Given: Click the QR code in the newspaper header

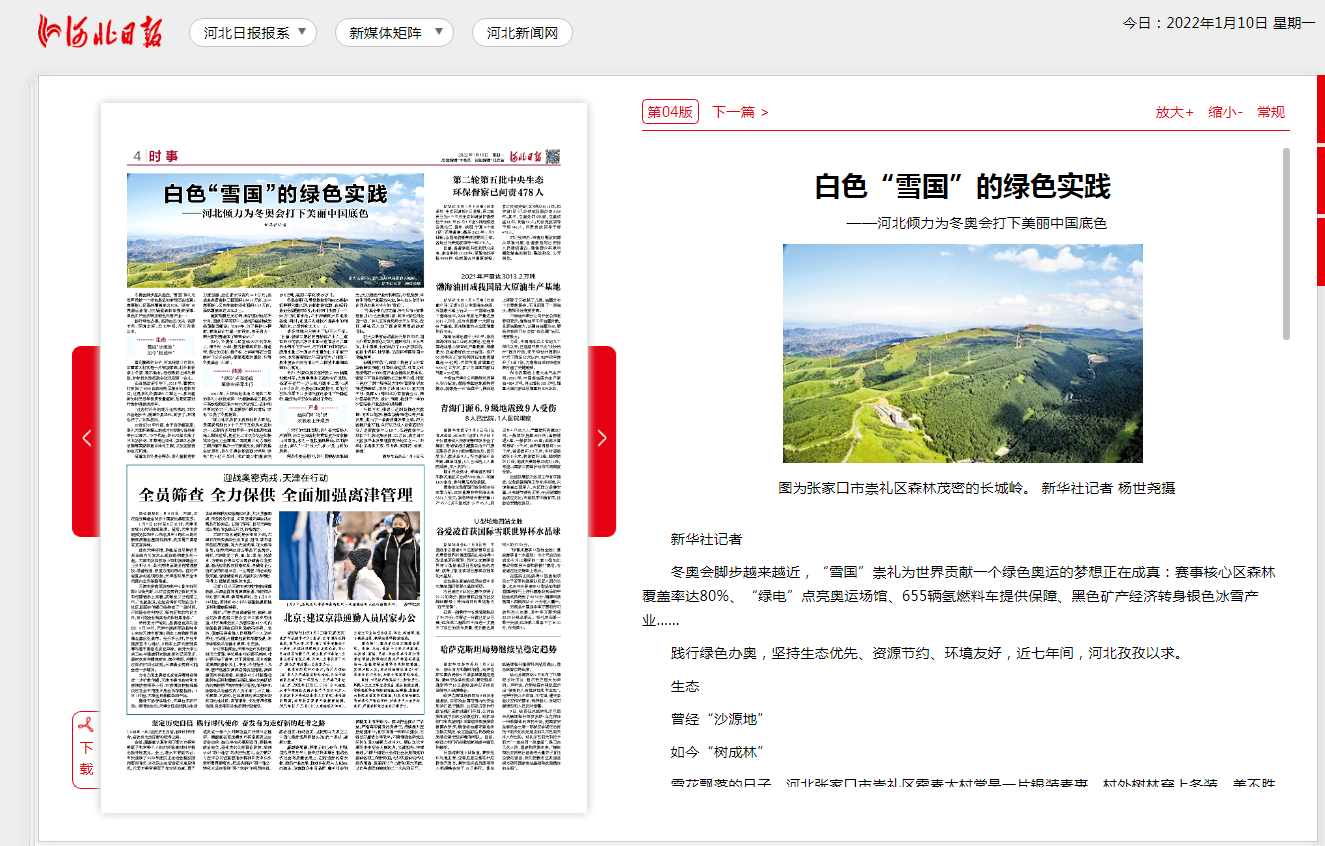Looking at the screenshot, I should pyautogui.click(x=552, y=156).
